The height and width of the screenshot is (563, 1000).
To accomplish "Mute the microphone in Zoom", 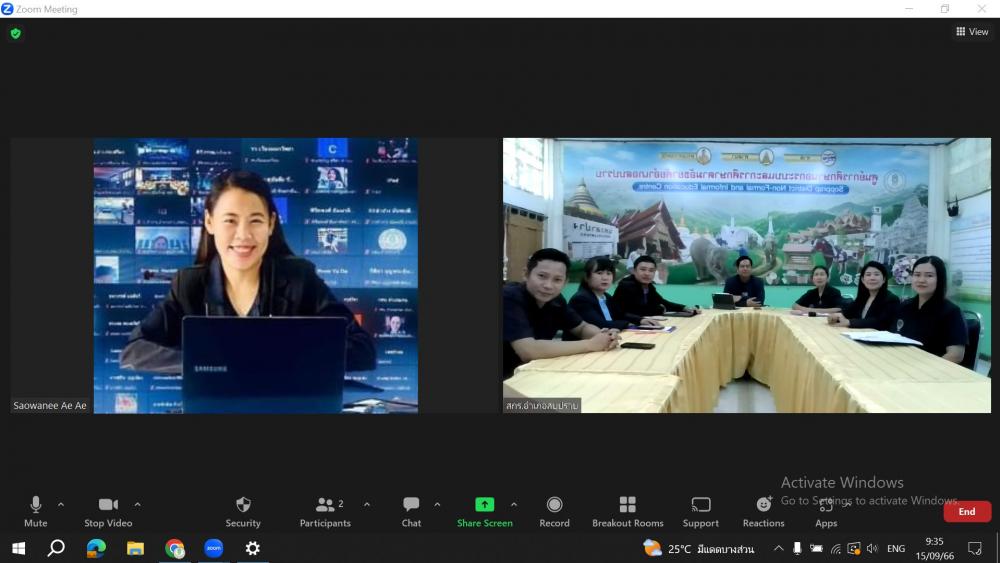I will point(36,512).
